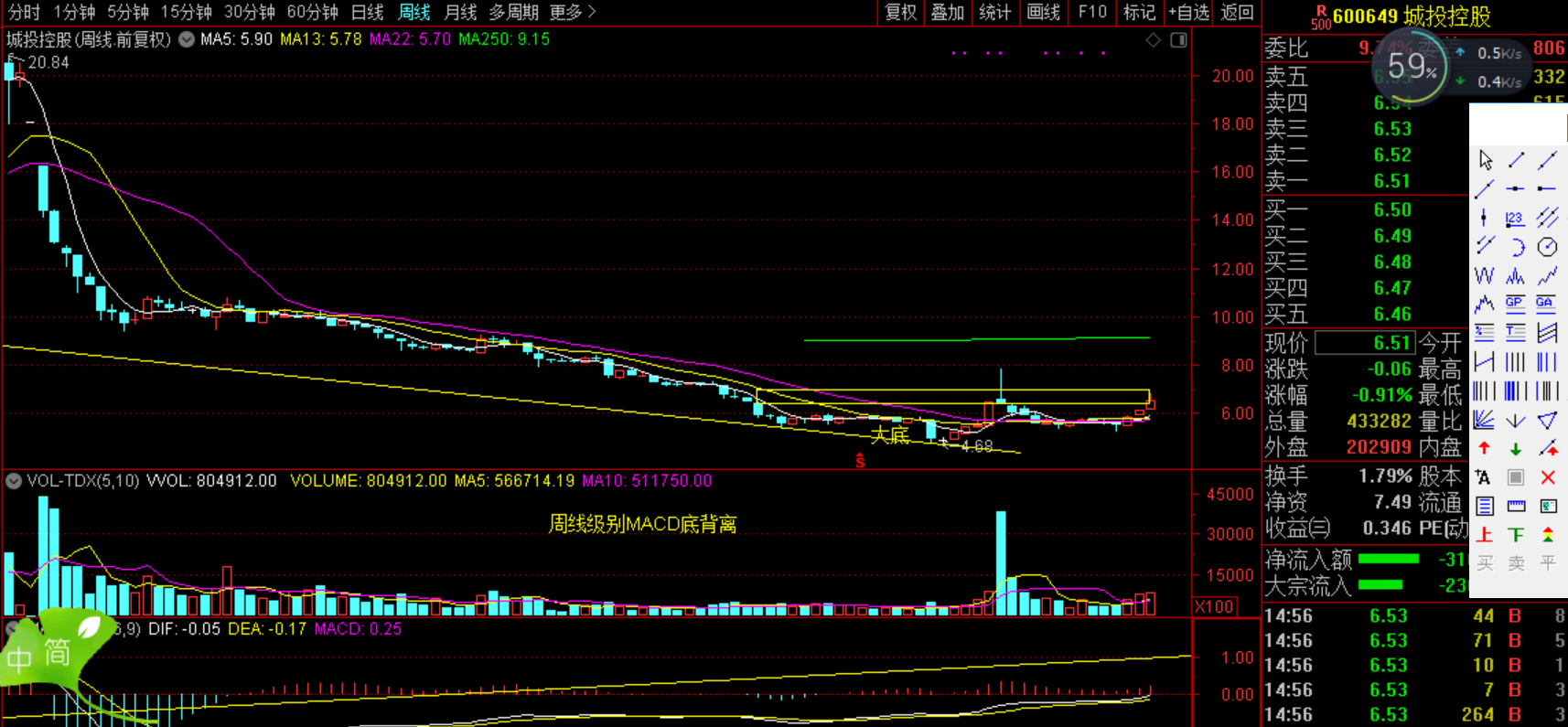The height and width of the screenshot is (727, 1568).
Task: Select the circle drawing tool
Action: point(1547,247)
